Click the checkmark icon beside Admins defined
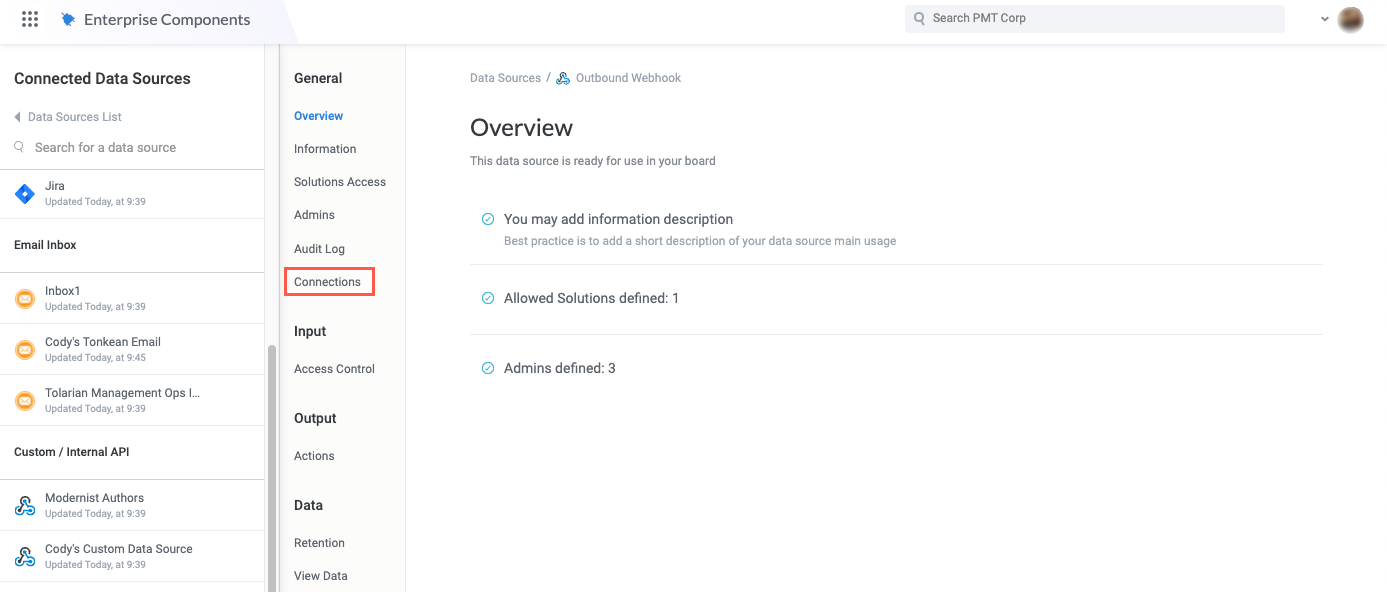The width and height of the screenshot is (1387, 592). point(487,367)
